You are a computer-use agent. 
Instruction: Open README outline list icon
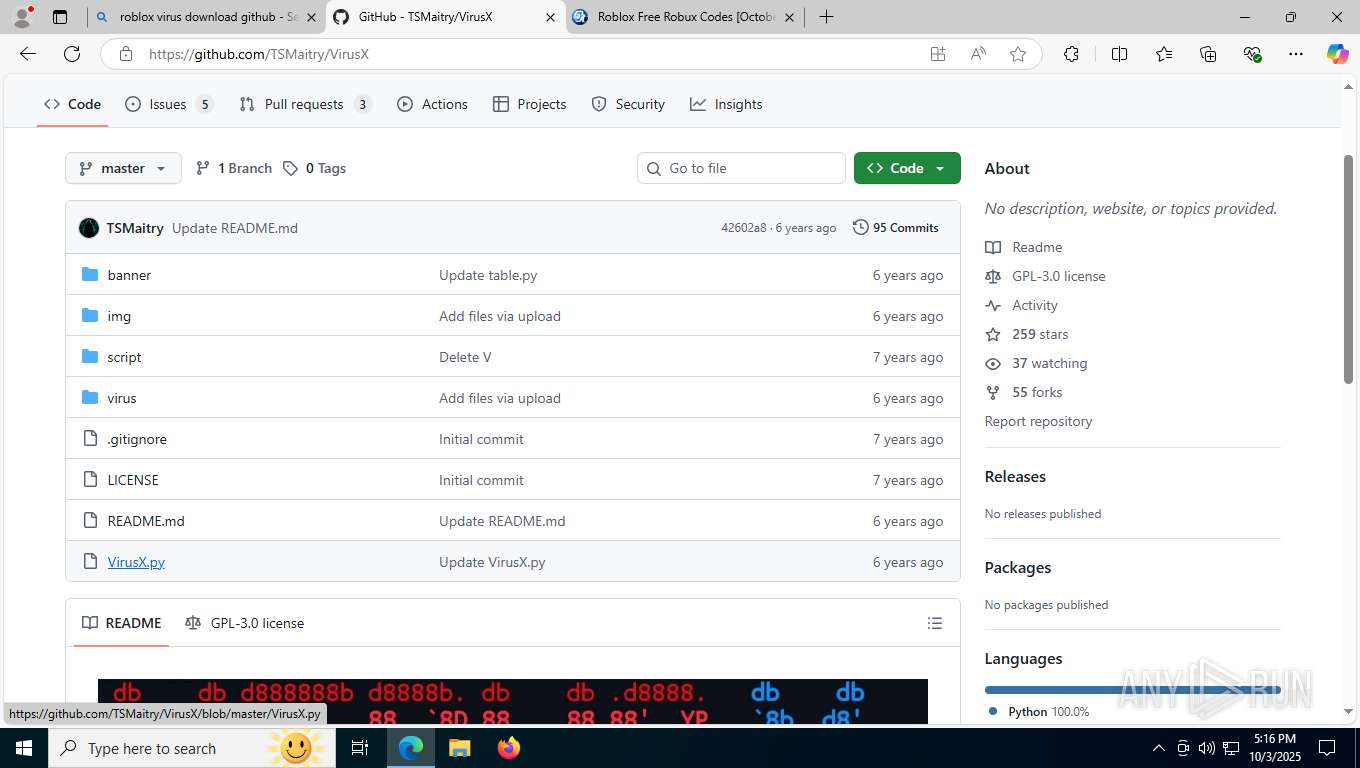pyautogui.click(x=935, y=623)
